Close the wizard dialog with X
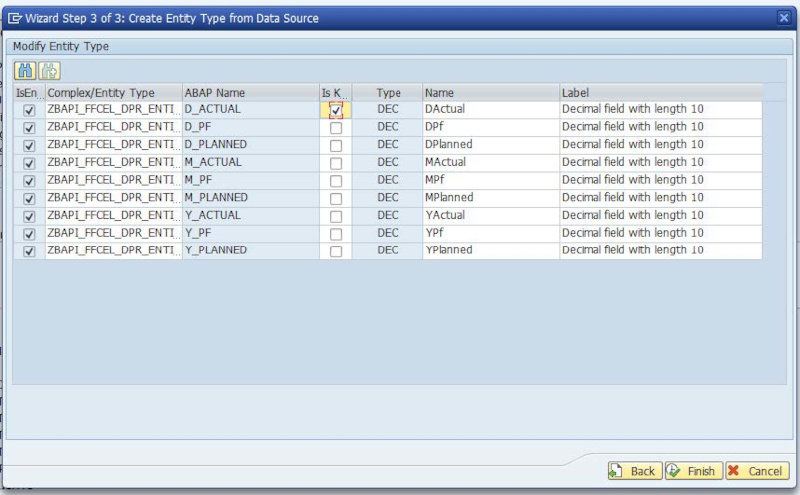This screenshot has height=495, width=800. click(785, 18)
